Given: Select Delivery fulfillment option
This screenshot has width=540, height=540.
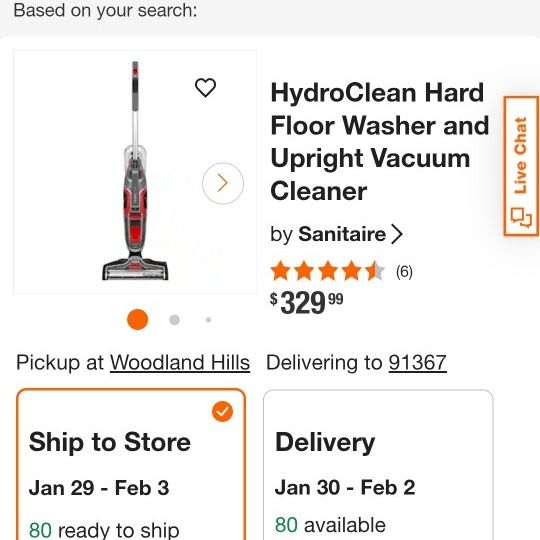Looking at the screenshot, I should [x=378, y=464].
